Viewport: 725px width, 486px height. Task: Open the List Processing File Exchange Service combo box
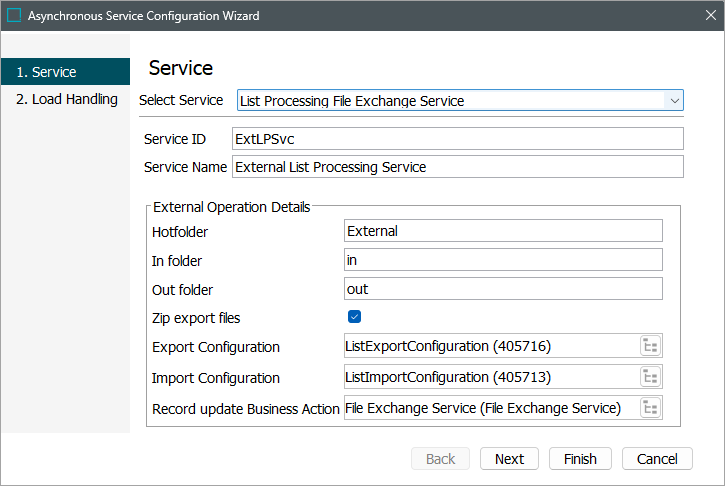460,100
